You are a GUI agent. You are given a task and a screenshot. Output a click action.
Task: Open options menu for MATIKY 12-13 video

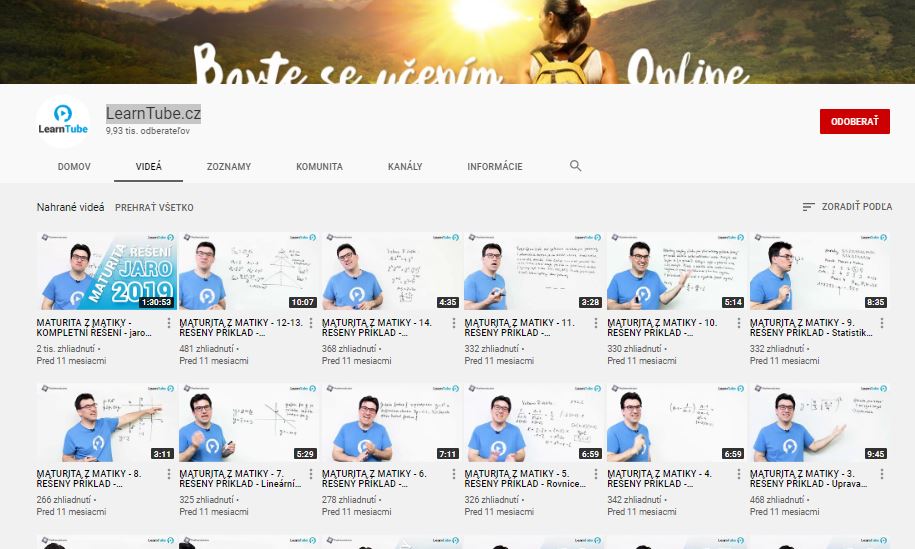click(x=311, y=323)
